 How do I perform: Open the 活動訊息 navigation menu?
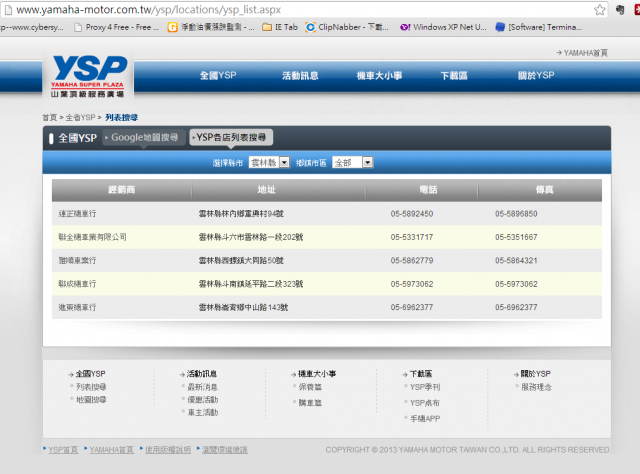pos(300,76)
